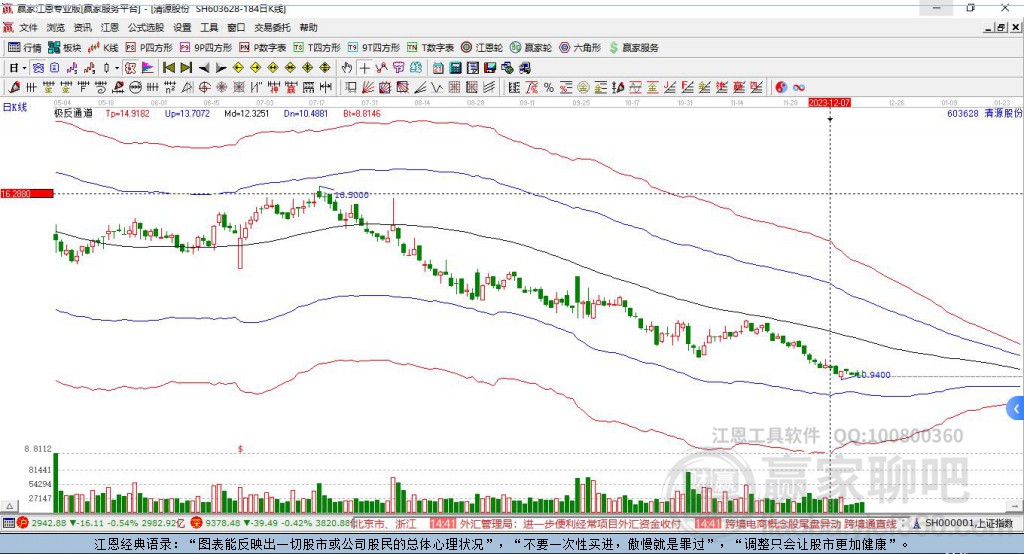Jump to the last bar icon

coord(186,68)
